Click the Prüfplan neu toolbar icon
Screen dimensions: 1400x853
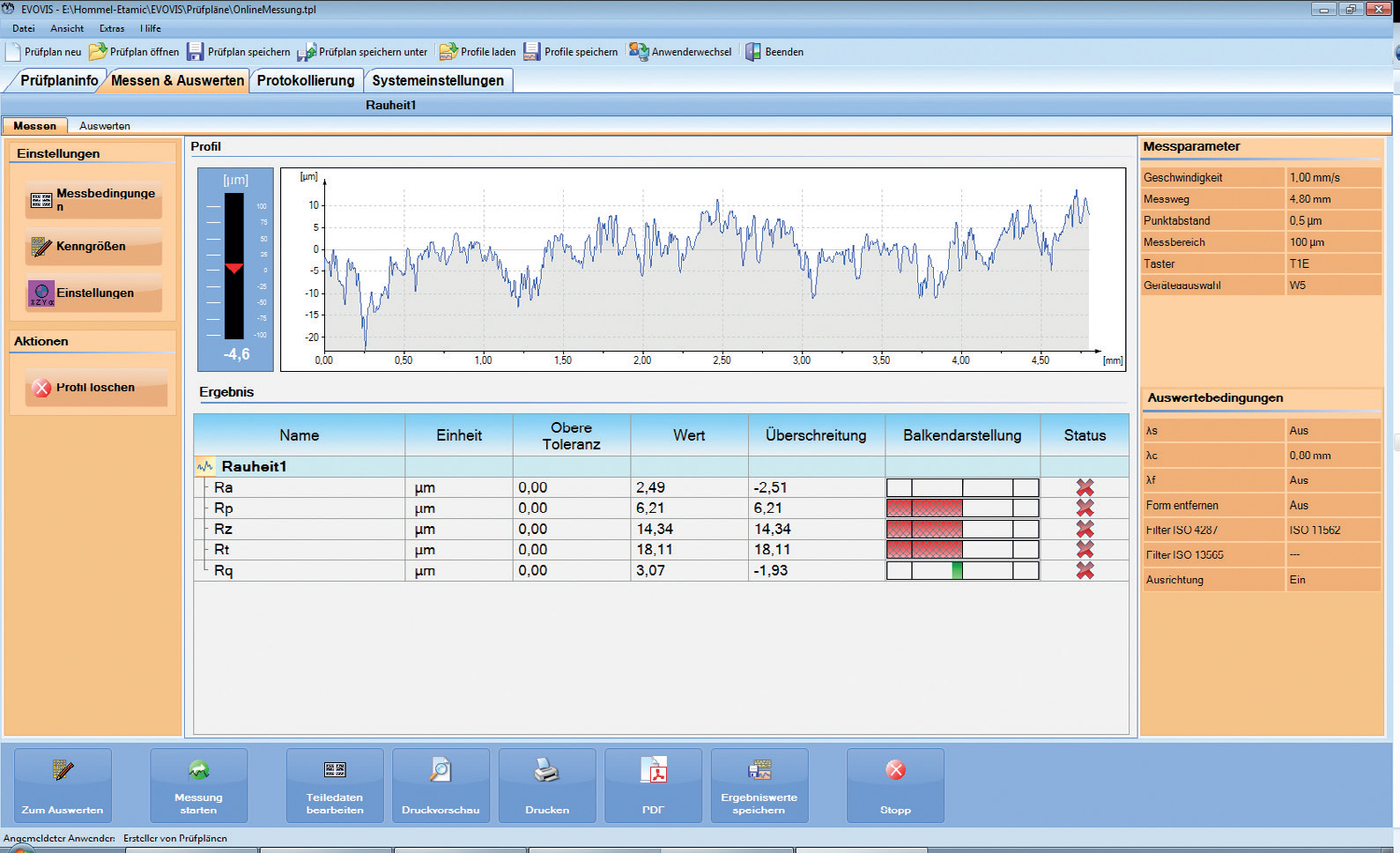click(x=13, y=52)
